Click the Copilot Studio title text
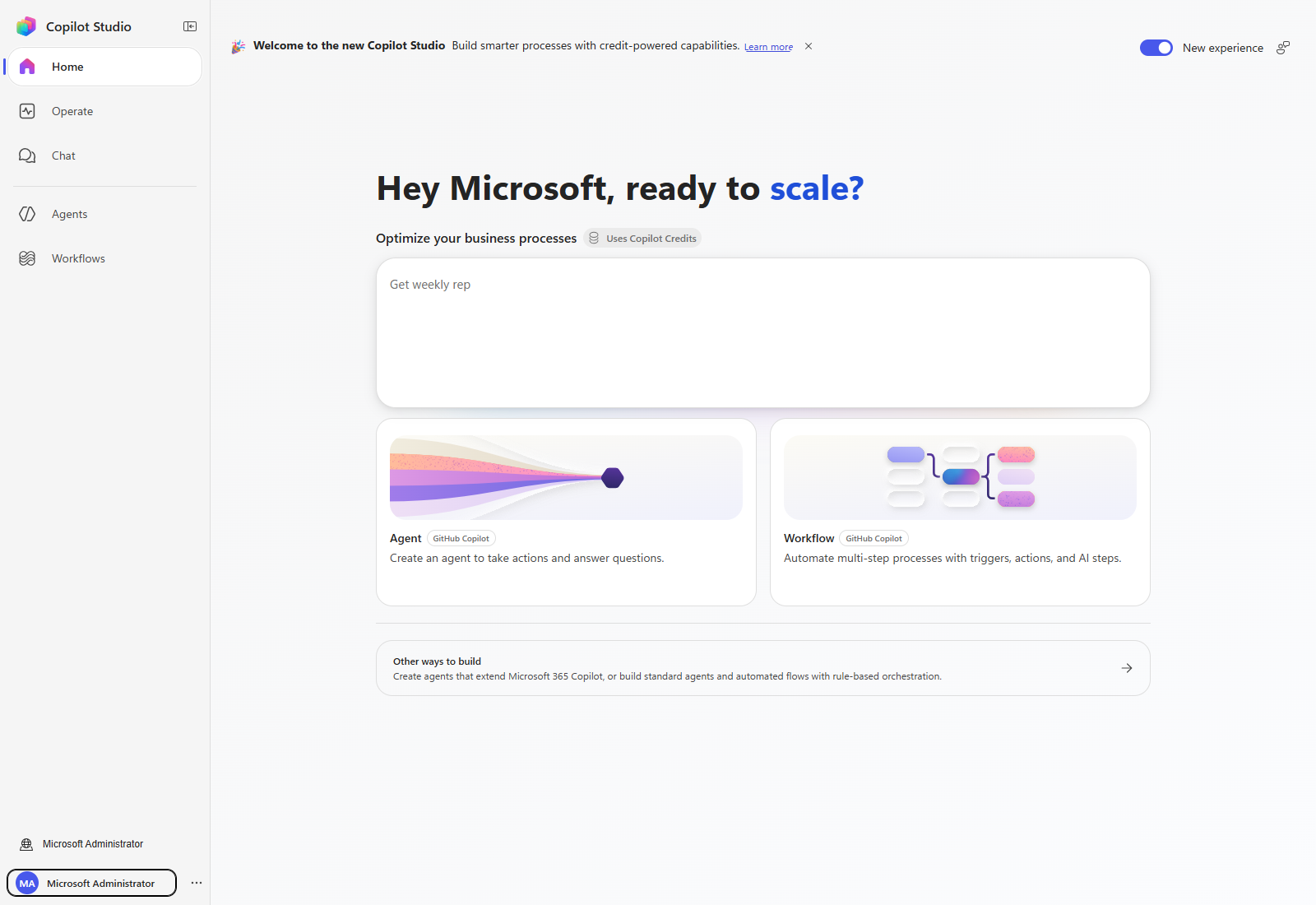 tap(89, 26)
